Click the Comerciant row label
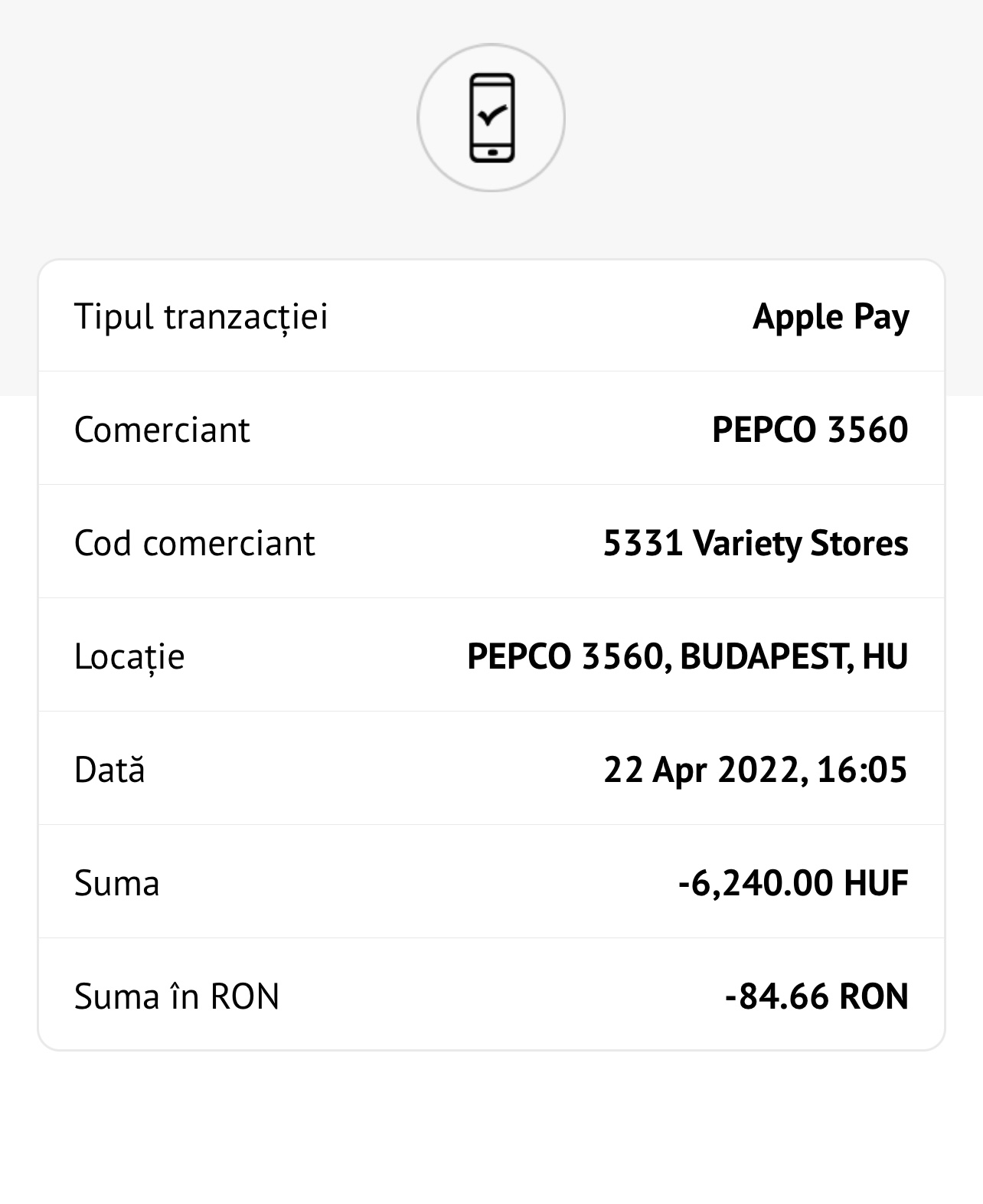Image resolution: width=983 pixels, height=1204 pixels. tap(162, 430)
